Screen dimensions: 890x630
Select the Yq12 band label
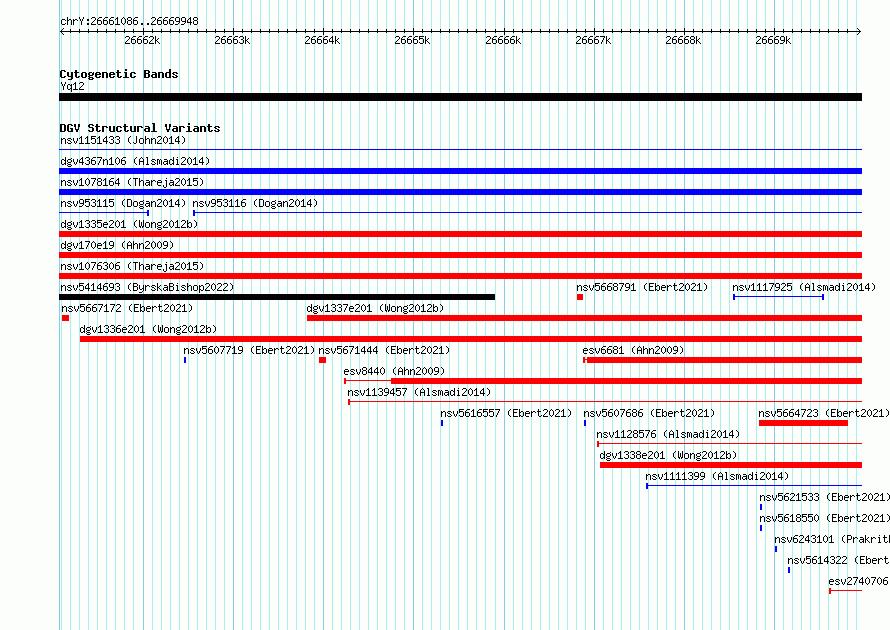[x=72, y=86]
